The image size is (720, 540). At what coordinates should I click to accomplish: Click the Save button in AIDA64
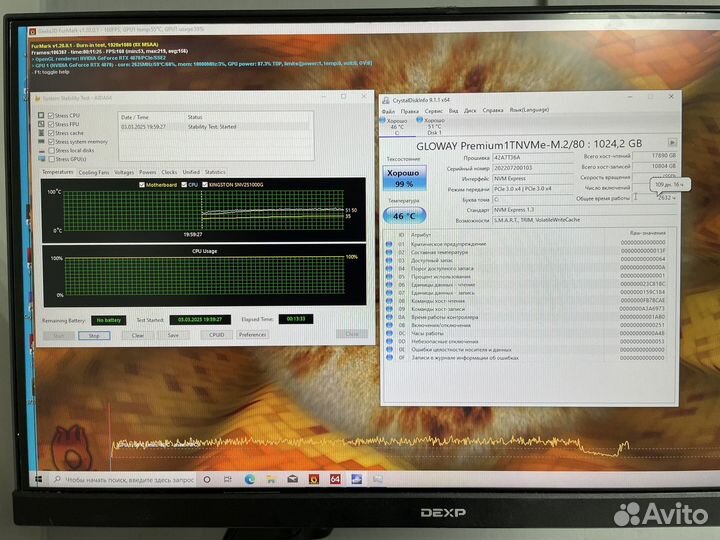click(x=173, y=335)
